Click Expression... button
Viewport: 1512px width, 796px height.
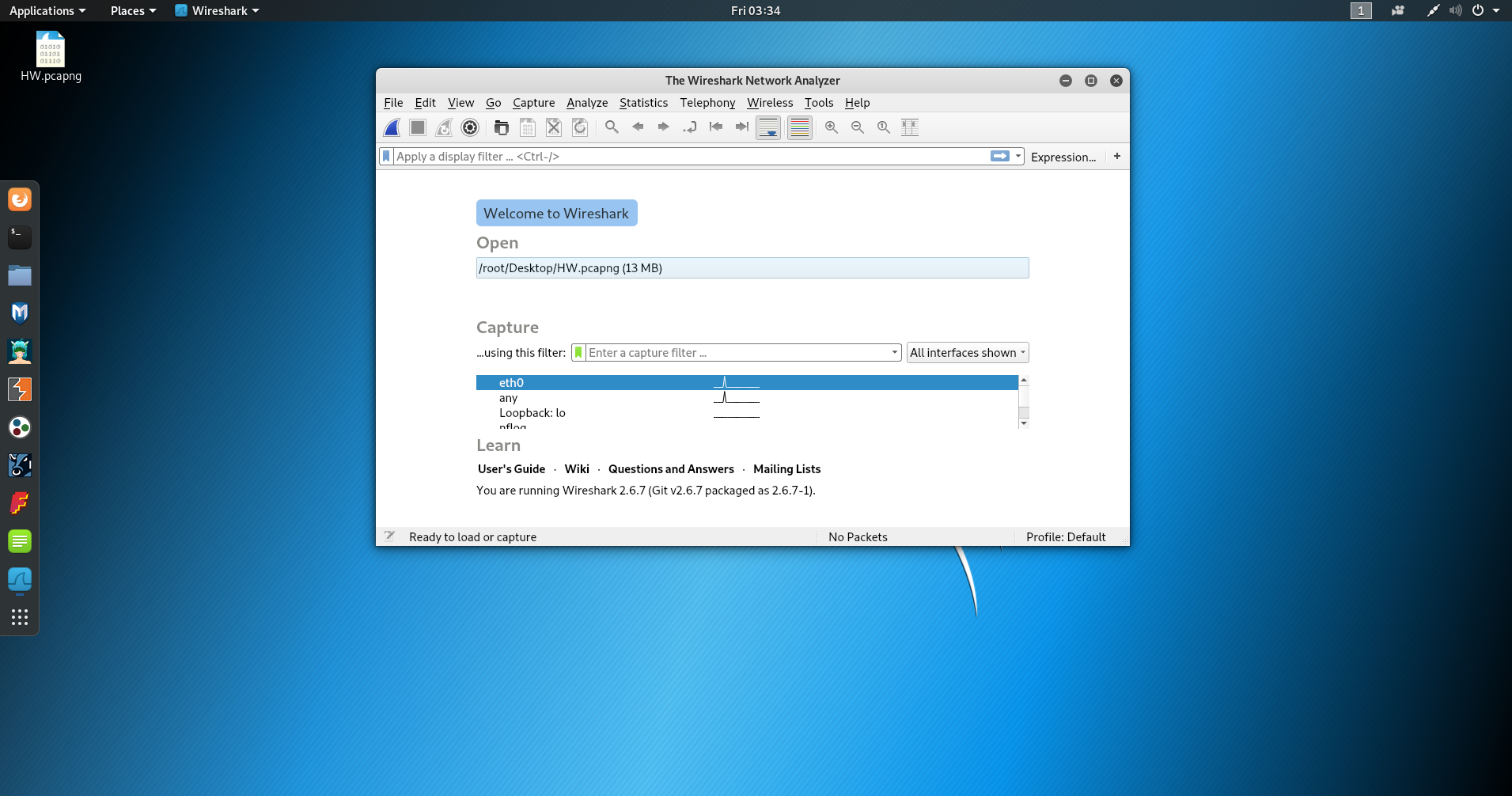click(x=1063, y=157)
